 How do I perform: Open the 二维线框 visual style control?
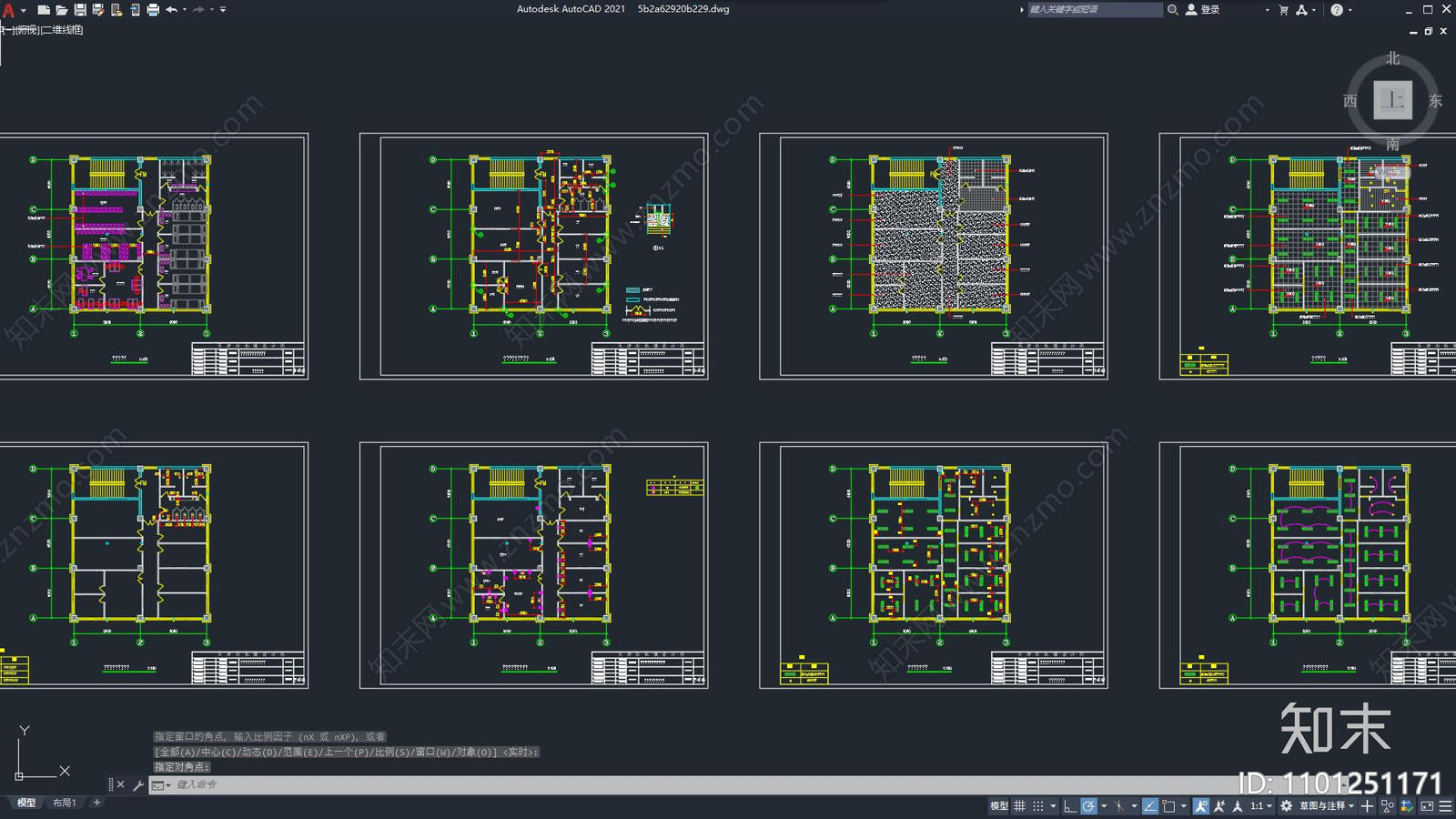click(63, 30)
